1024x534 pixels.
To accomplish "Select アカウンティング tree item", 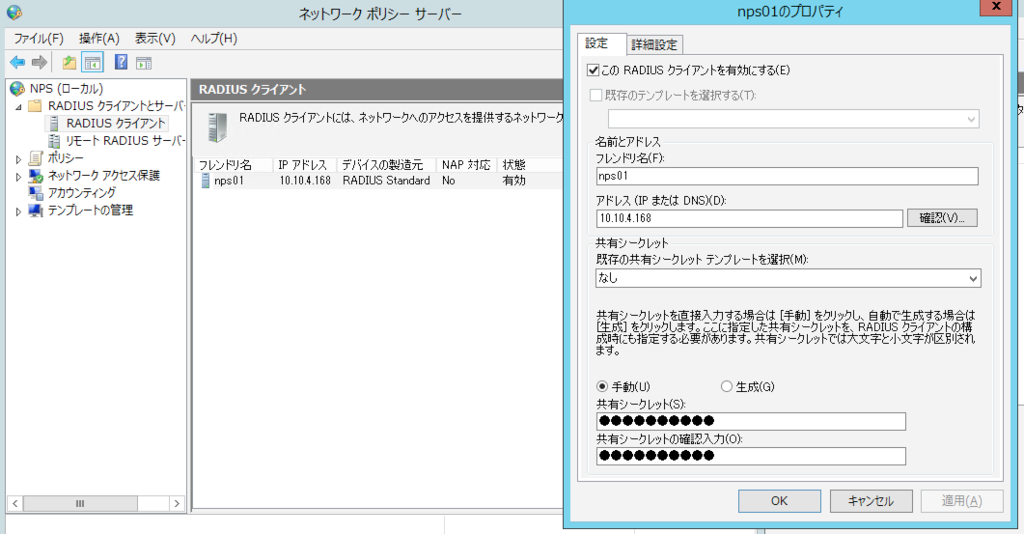I will (81, 193).
